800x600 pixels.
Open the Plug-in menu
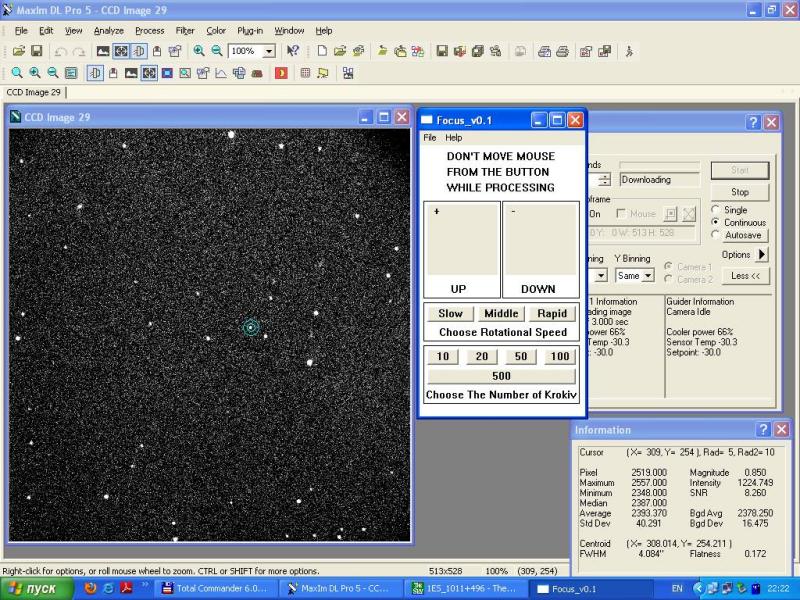[x=250, y=31]
